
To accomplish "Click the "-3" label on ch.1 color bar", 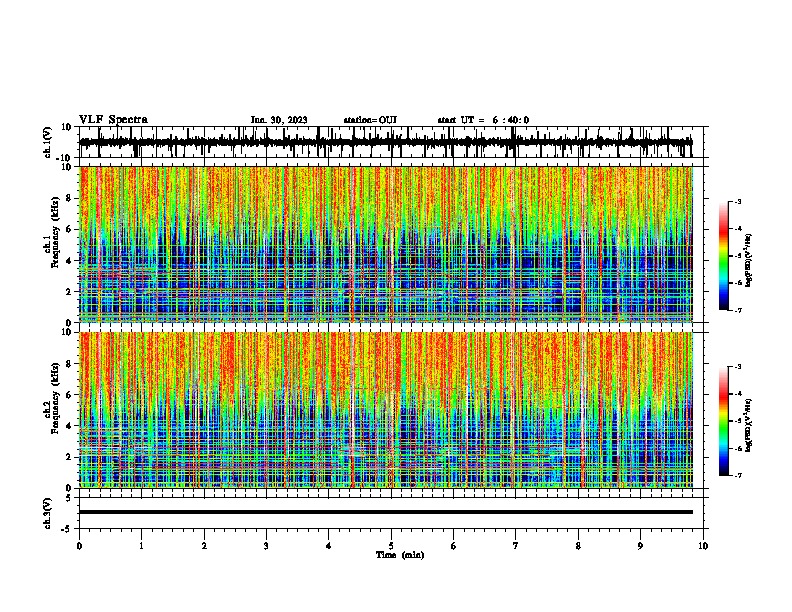I will 738,201.
